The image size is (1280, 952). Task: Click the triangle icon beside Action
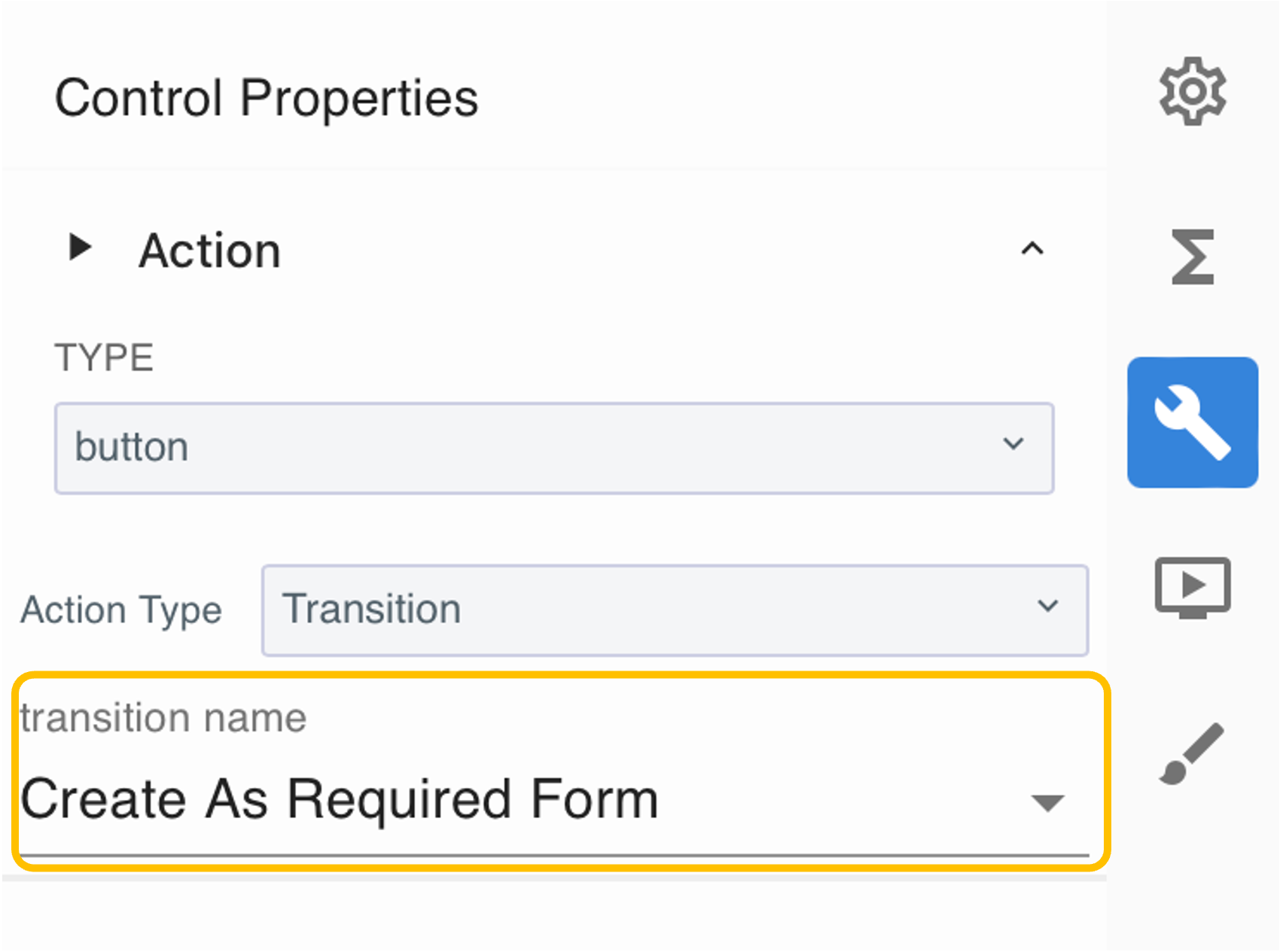point(80,247)
